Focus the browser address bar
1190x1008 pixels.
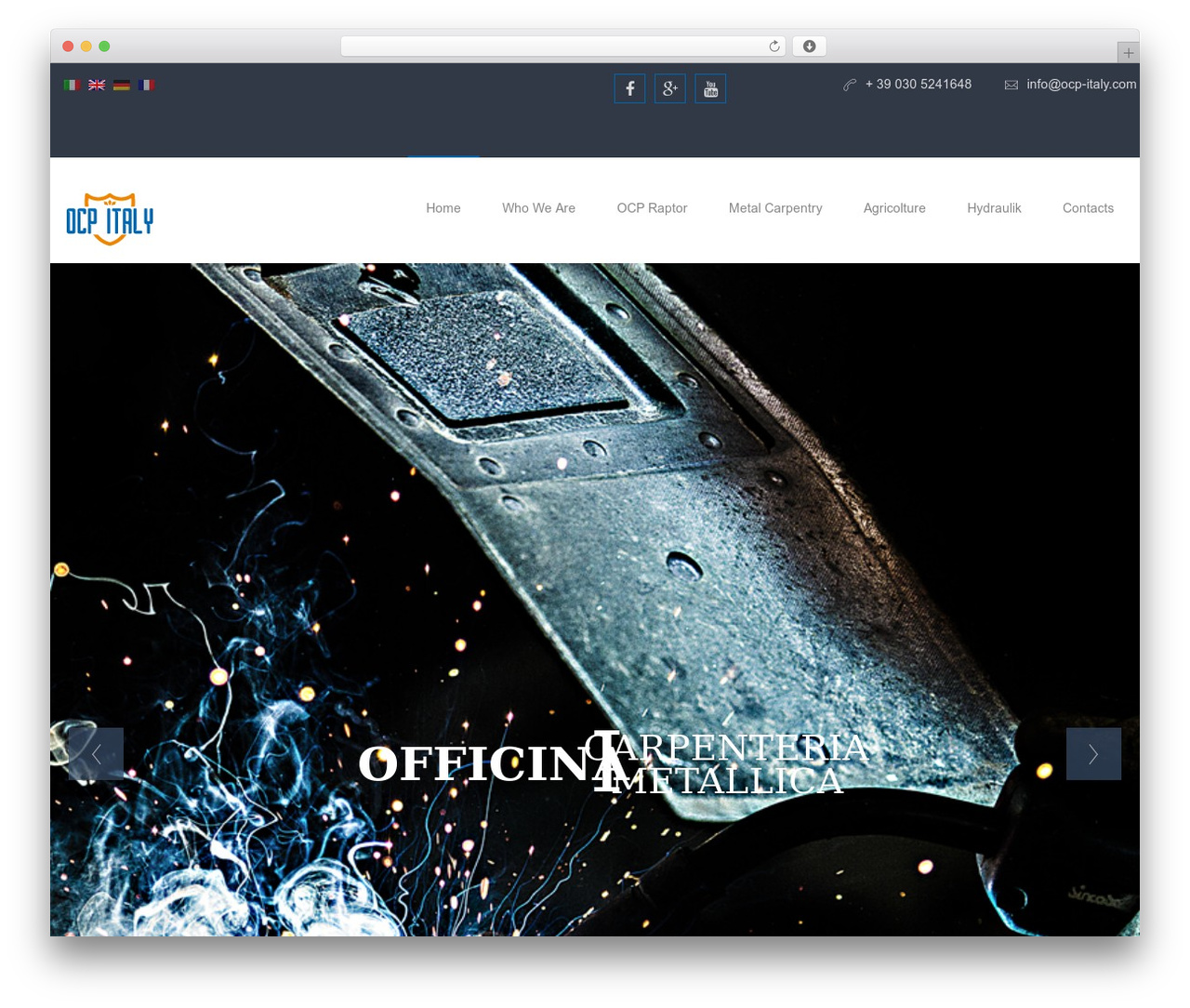coord(563,46)
